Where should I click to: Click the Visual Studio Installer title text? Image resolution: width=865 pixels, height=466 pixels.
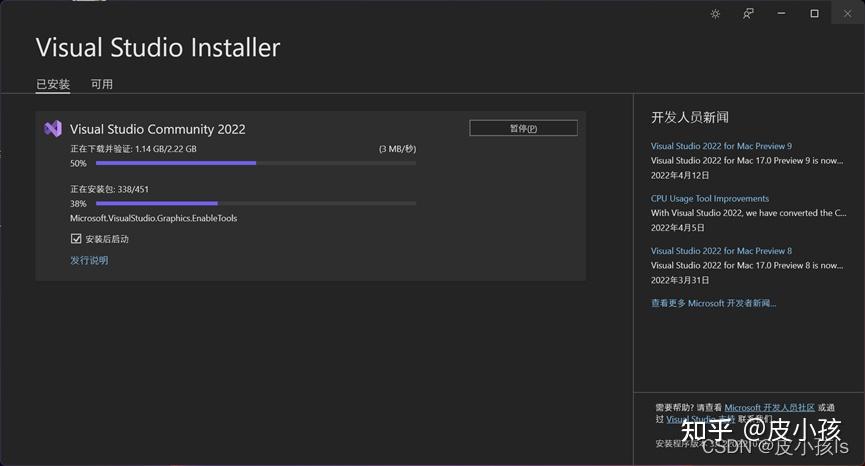click(158, 47)
